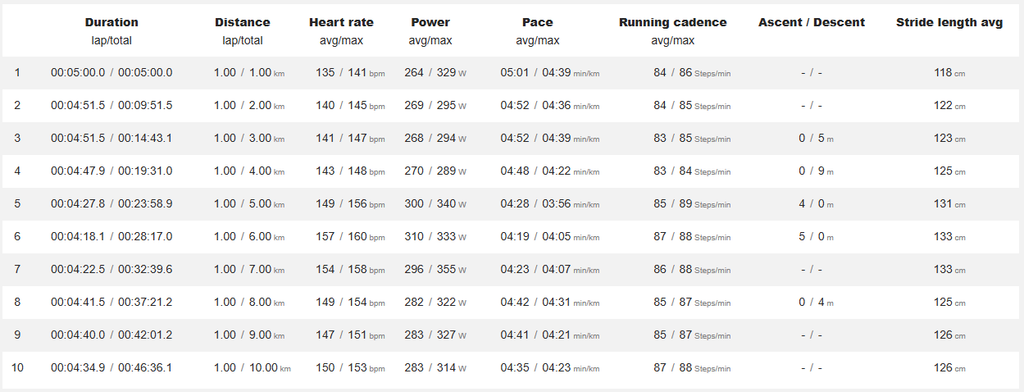1024x392 pixels.
Task: Select lap 8 row number
Action: pyautogui.click(x=17, y=302)
